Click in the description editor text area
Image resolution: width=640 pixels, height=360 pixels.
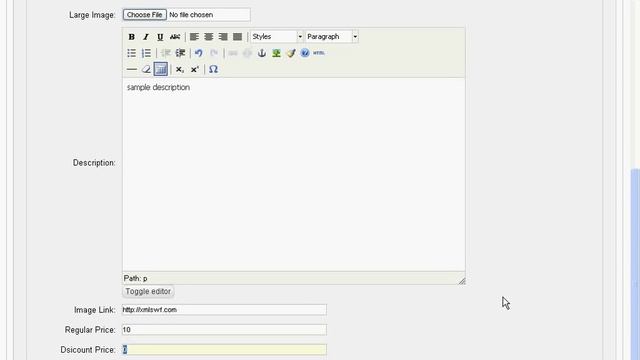point(293,174)
